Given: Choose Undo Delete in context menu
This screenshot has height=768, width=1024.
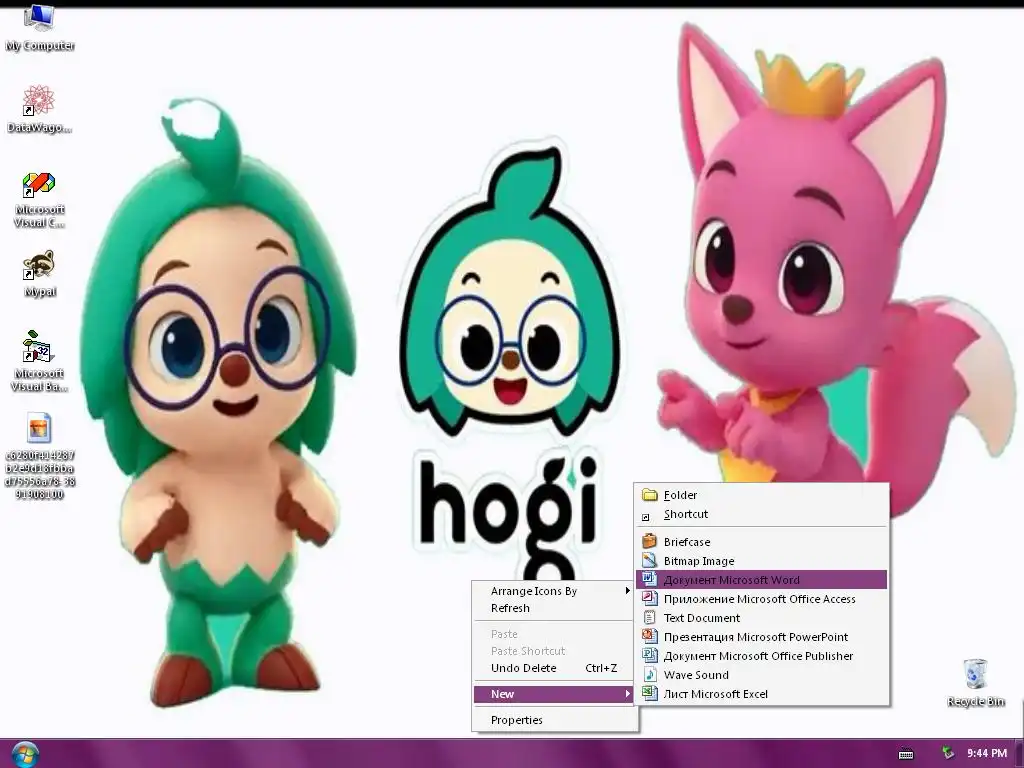Looking at the screenshot, I should tap(554, 667).
